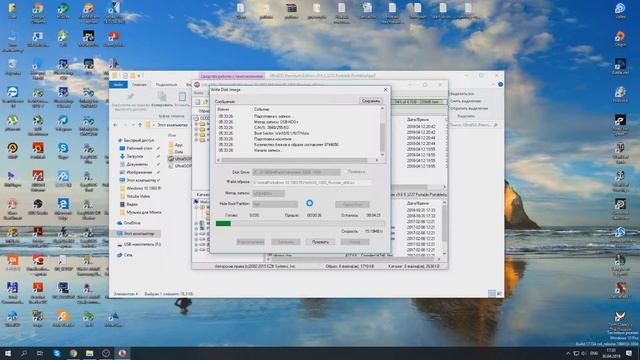640x360 pixels.
Task: Click the green write progress bar
Action: coord(300,223)
